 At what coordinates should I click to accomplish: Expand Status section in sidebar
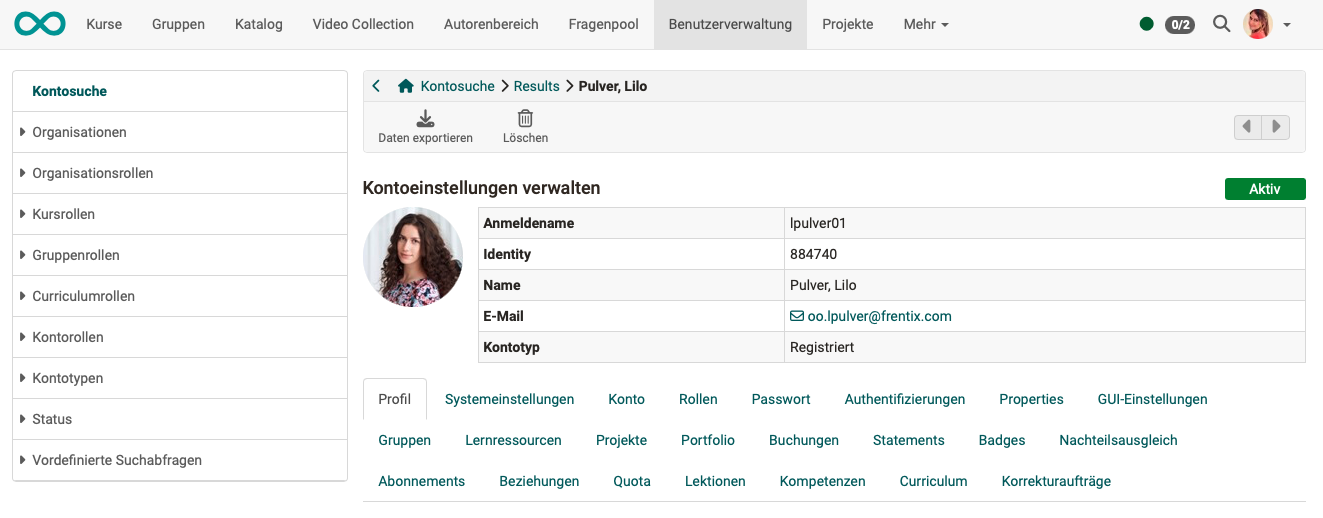point(180,419)
